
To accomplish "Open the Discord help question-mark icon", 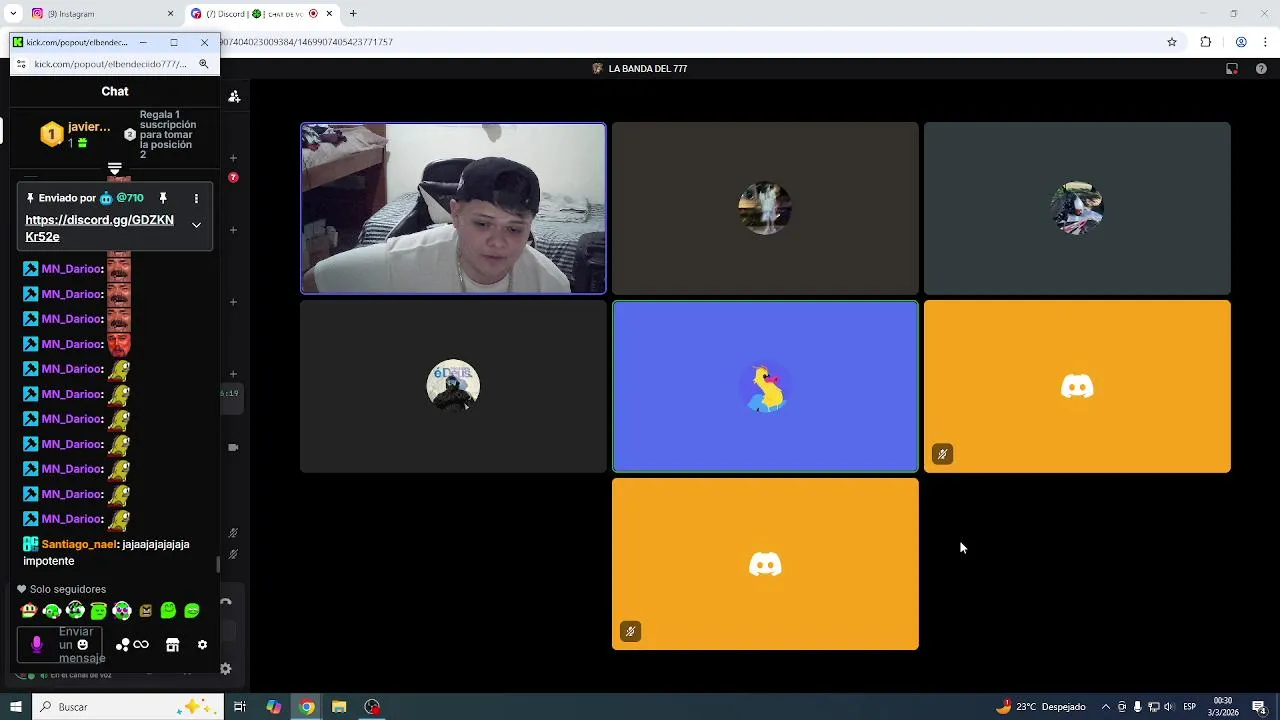I will click(1261, 69).
